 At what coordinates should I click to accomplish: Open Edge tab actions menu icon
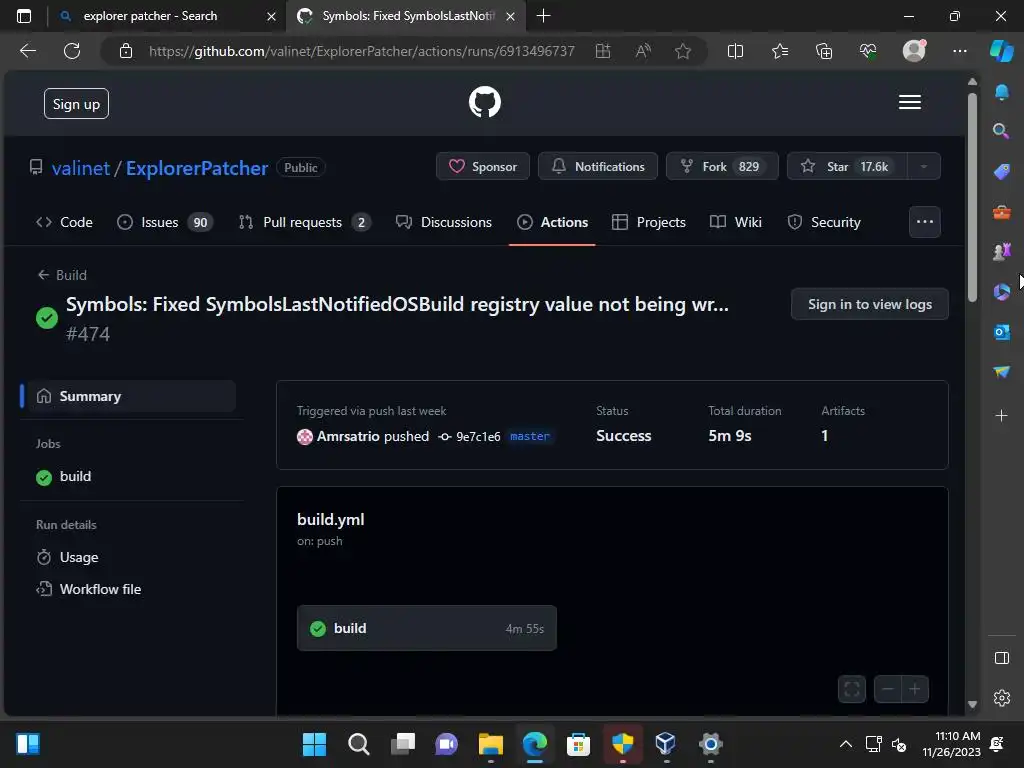tap(24, 16)
